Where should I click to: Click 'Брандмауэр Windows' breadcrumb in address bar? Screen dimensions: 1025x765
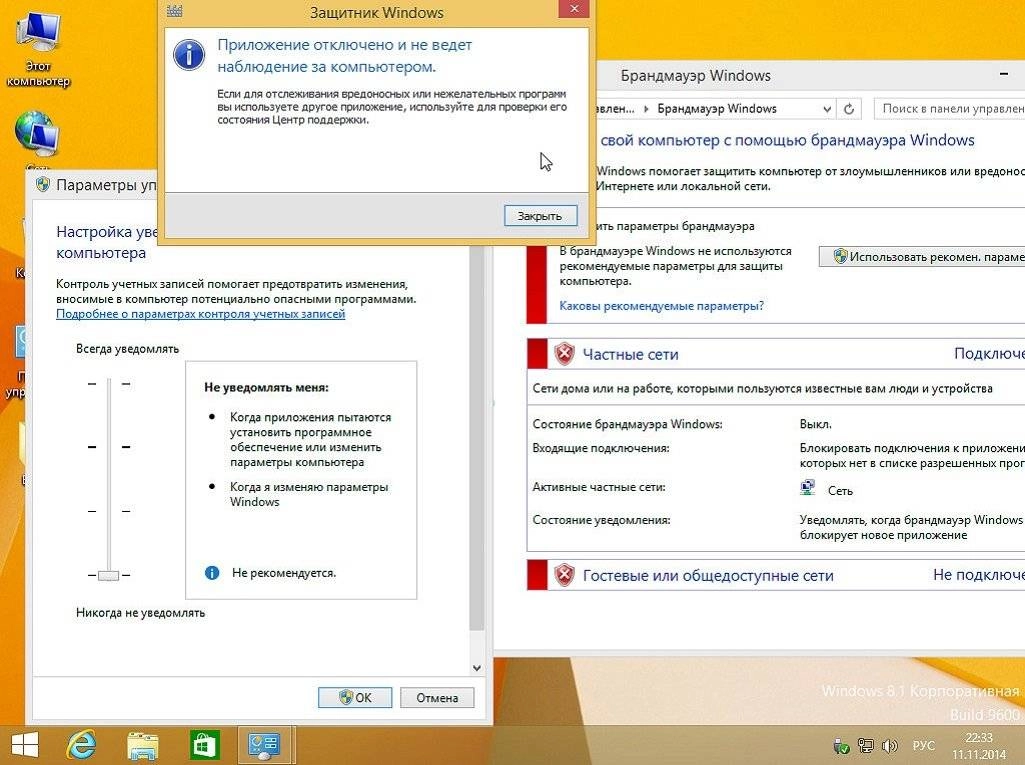(x=716, y=109)
